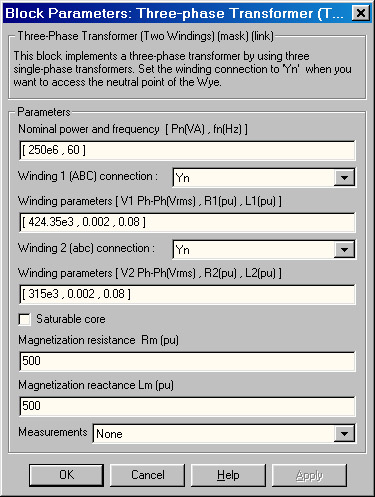Focus the Magnetization resistance Rm field
Image resolution: width=375 pixels, height=497 pixels.
pyautogui.click(x=187, y=361)
